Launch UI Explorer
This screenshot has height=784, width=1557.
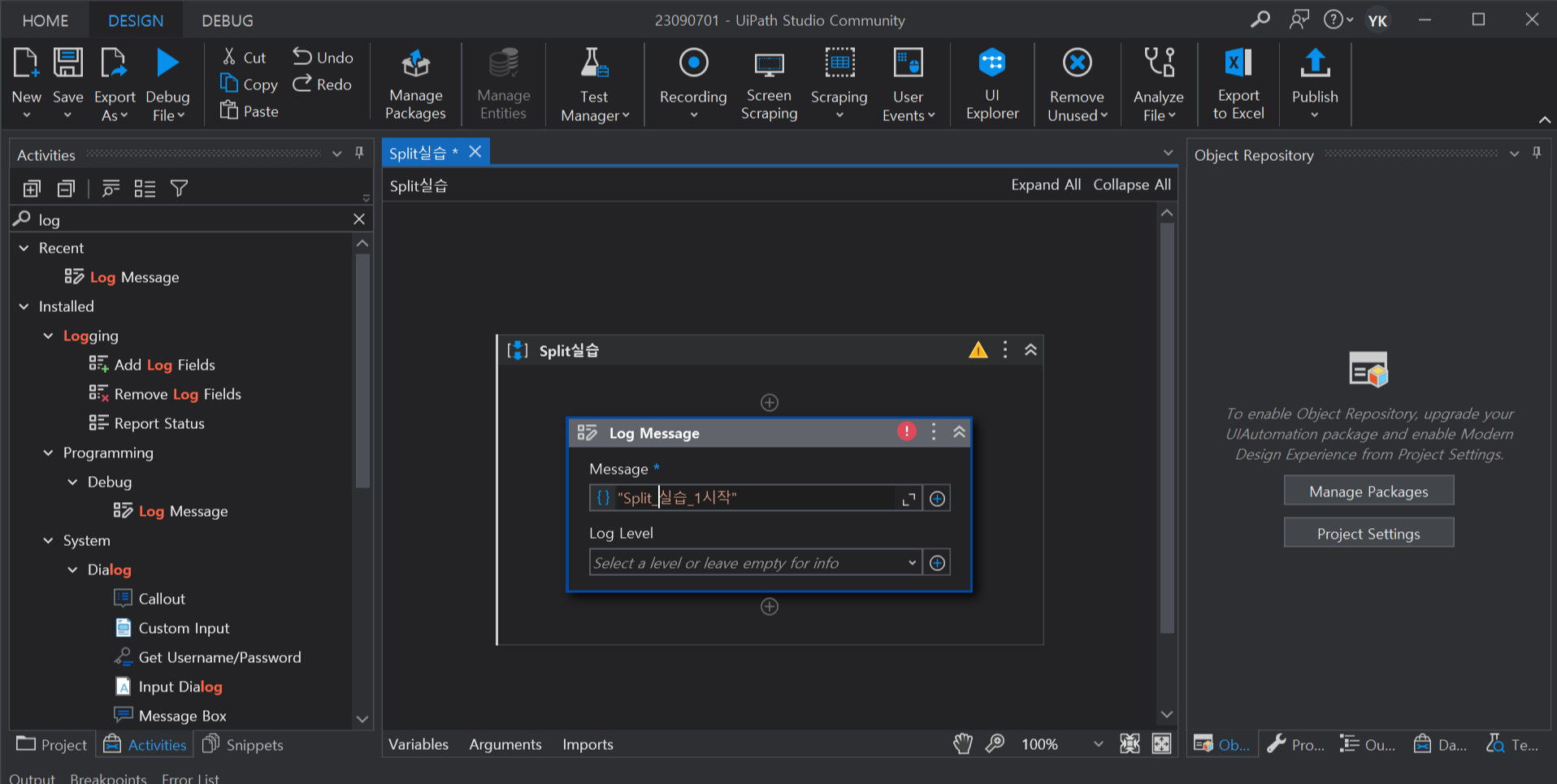tap(992, 84)
